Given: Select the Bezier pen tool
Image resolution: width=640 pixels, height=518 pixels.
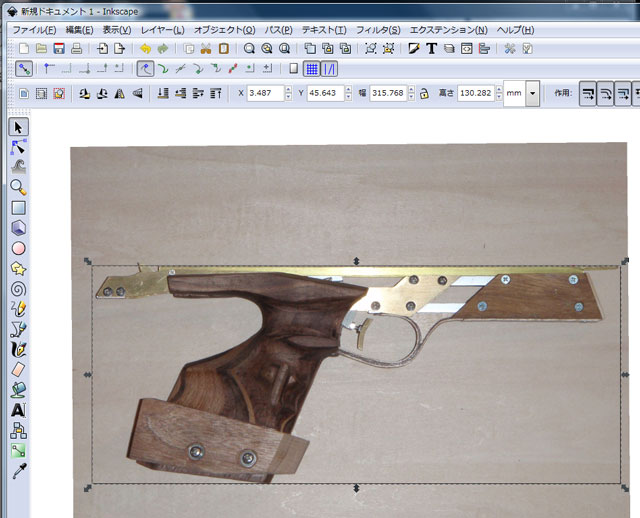Looking at the screenshot, I should tap(18, 329).
